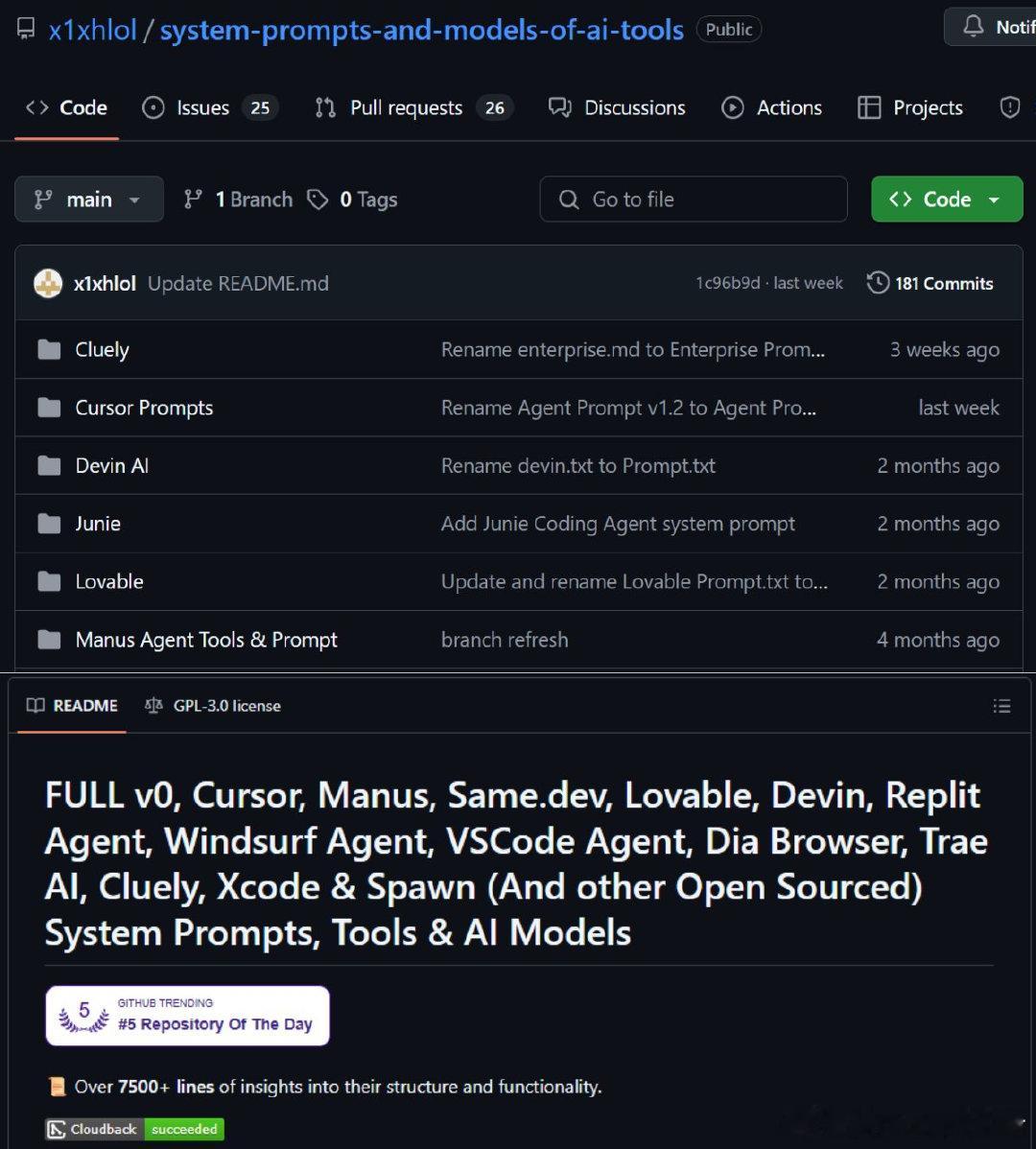Screen dimensions: 1036x1149
Task: Click x1xhlol avatar in the commit row
Action: [48, 284]
